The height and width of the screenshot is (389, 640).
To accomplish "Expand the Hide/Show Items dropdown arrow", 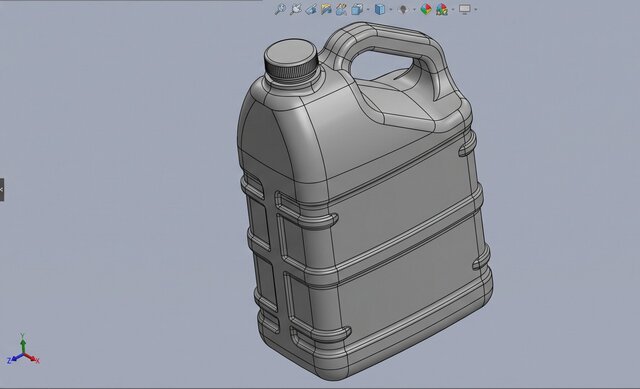I will tap(414, 9).
